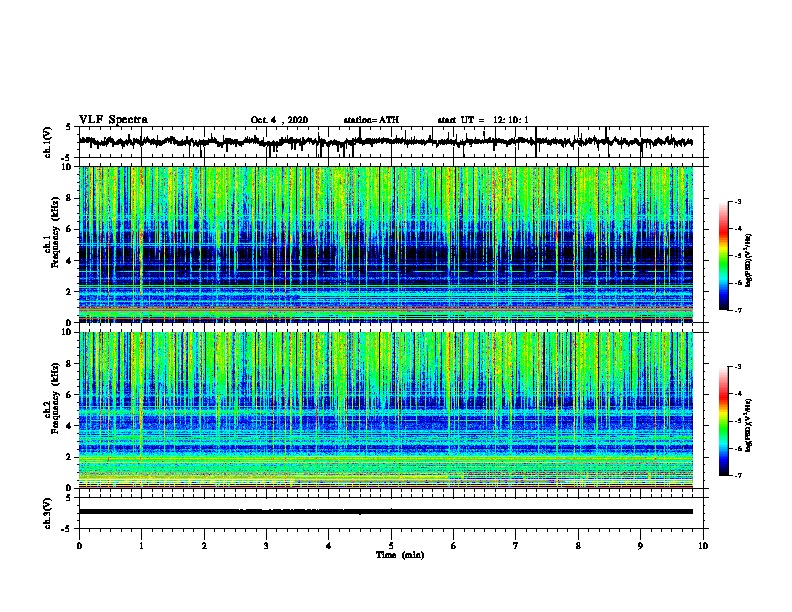Click the 'start UT = 12:10:1' text
Screen dimensions: 792x612
[483, 120]
